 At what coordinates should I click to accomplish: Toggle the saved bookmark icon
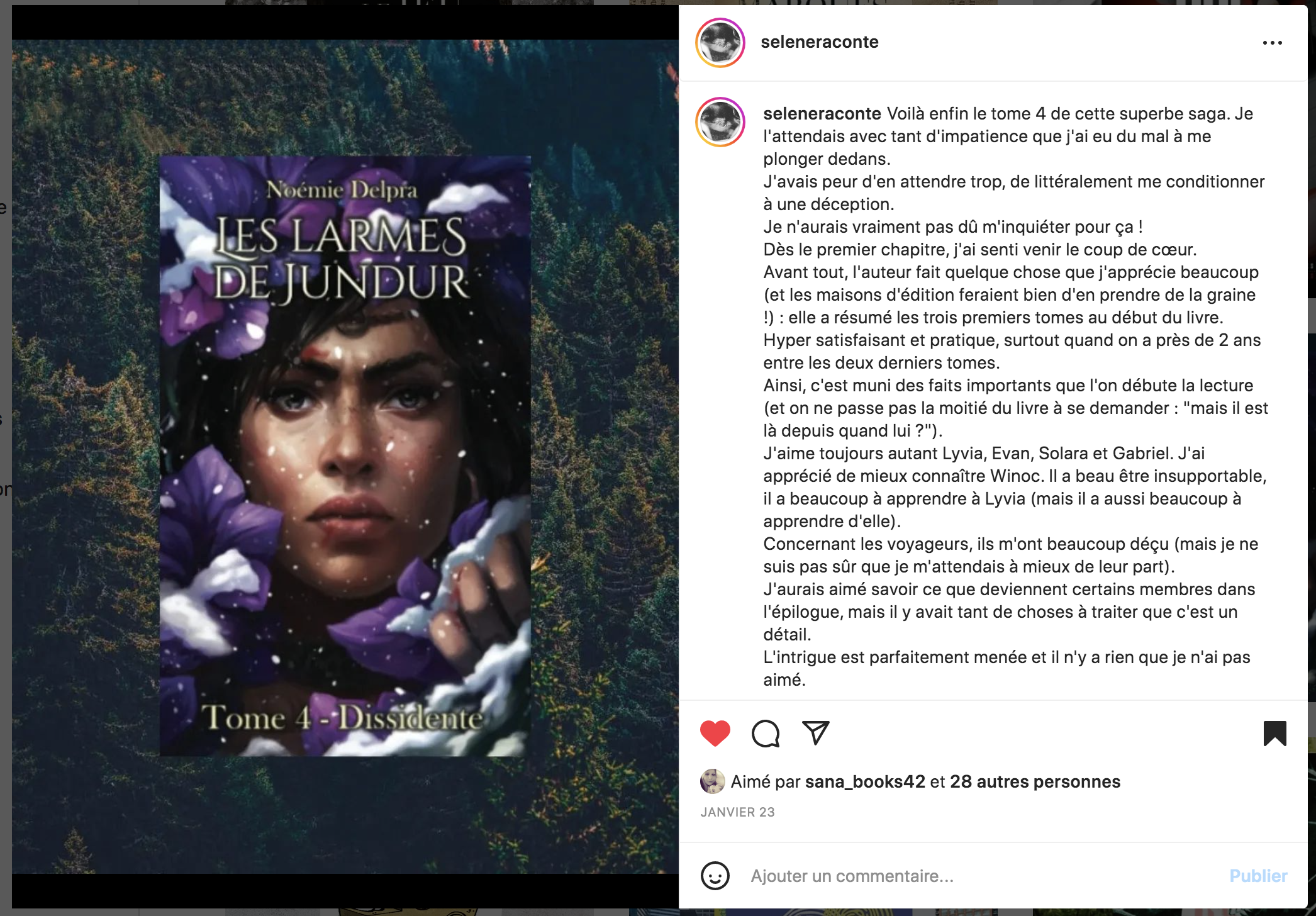pyautogui.click(x=1275, y=733)
